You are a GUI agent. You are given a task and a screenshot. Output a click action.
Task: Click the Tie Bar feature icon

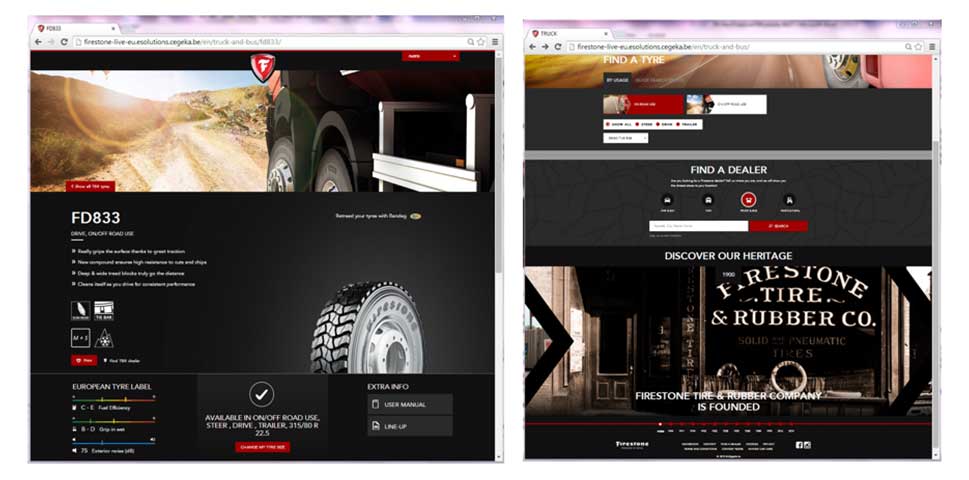tap(104, 311)
